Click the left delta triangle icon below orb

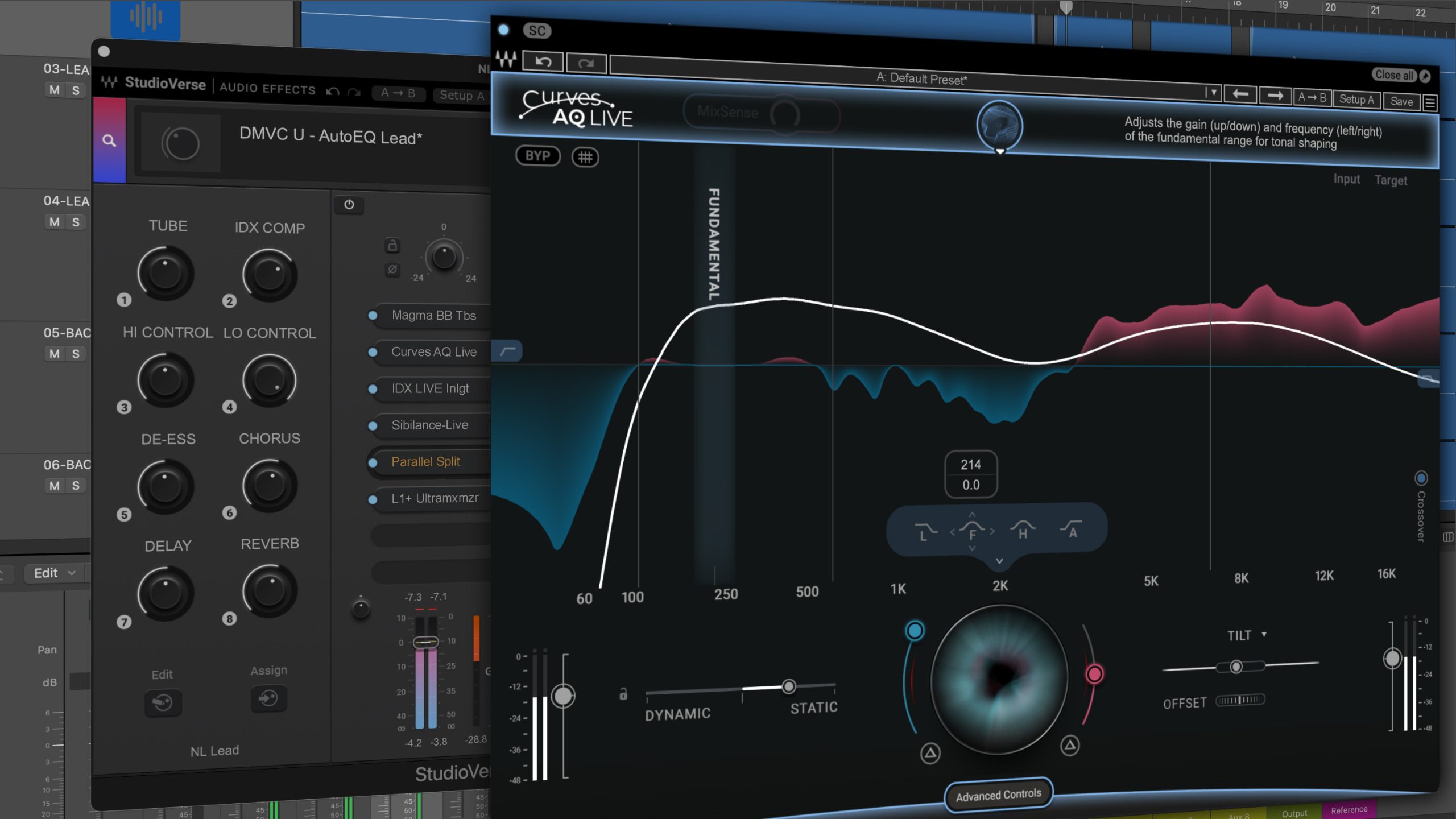(x=930, y=754)
